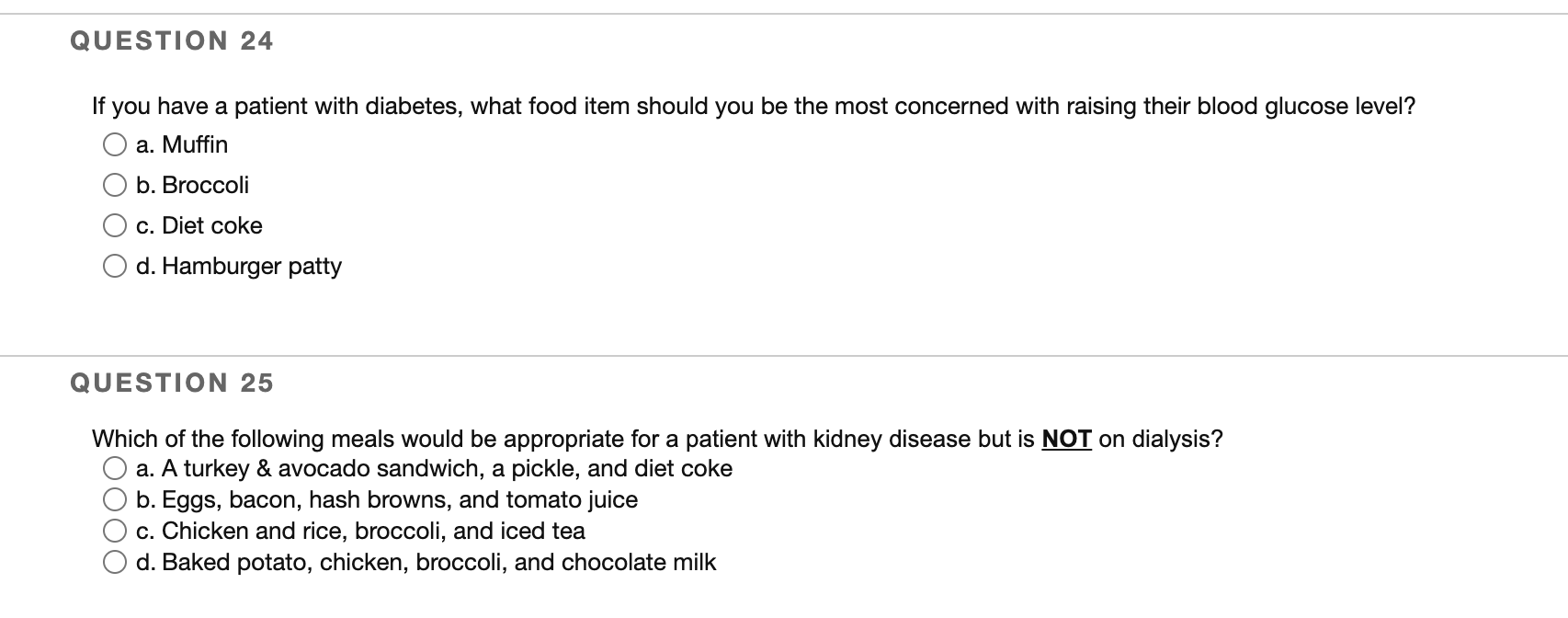Click the turkey & avocado sandwich answer text
The image size is (1568, 618).
coord(434,468)
